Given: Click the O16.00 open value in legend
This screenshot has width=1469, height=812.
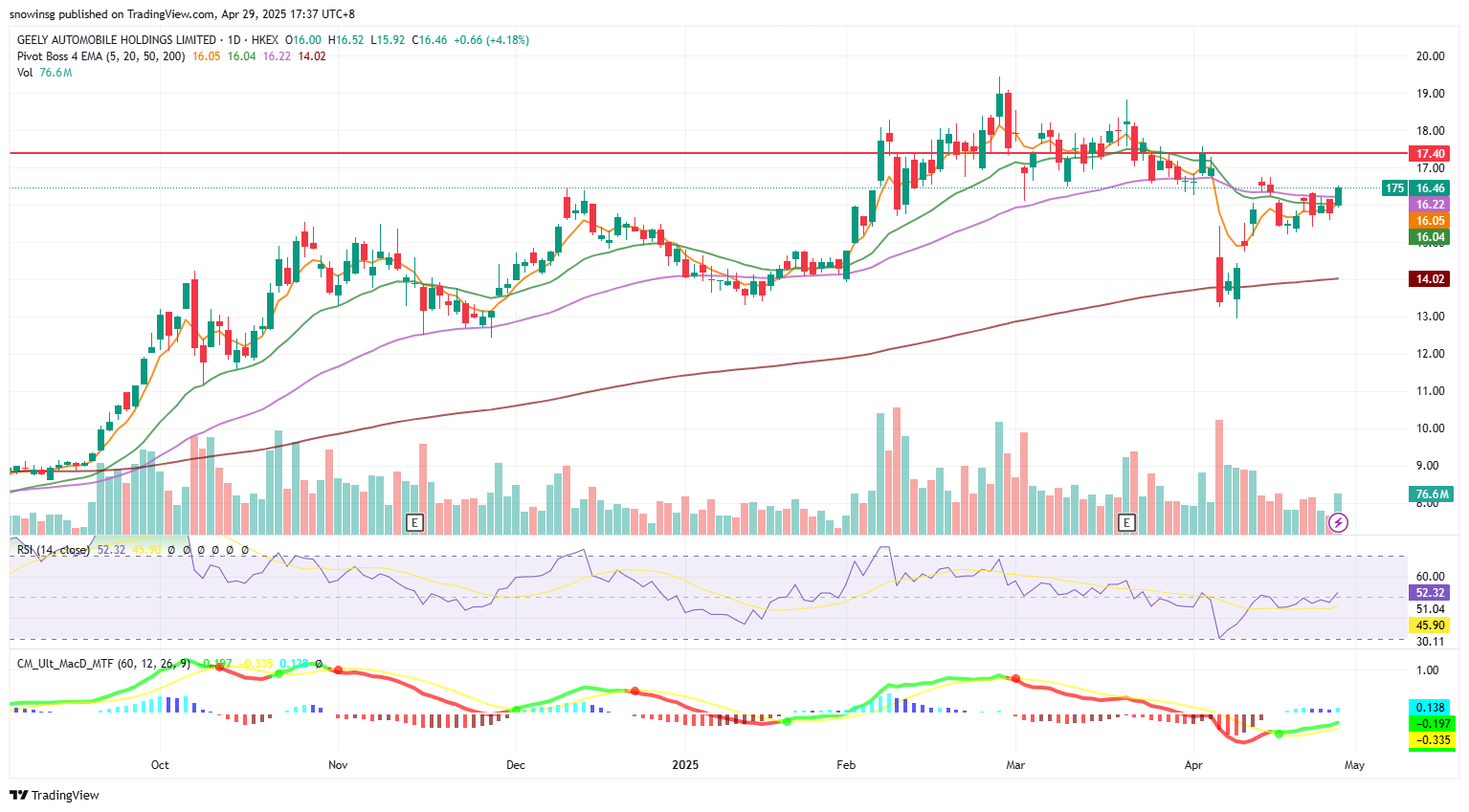Looking at the screenshot, I should coord(303,40).
